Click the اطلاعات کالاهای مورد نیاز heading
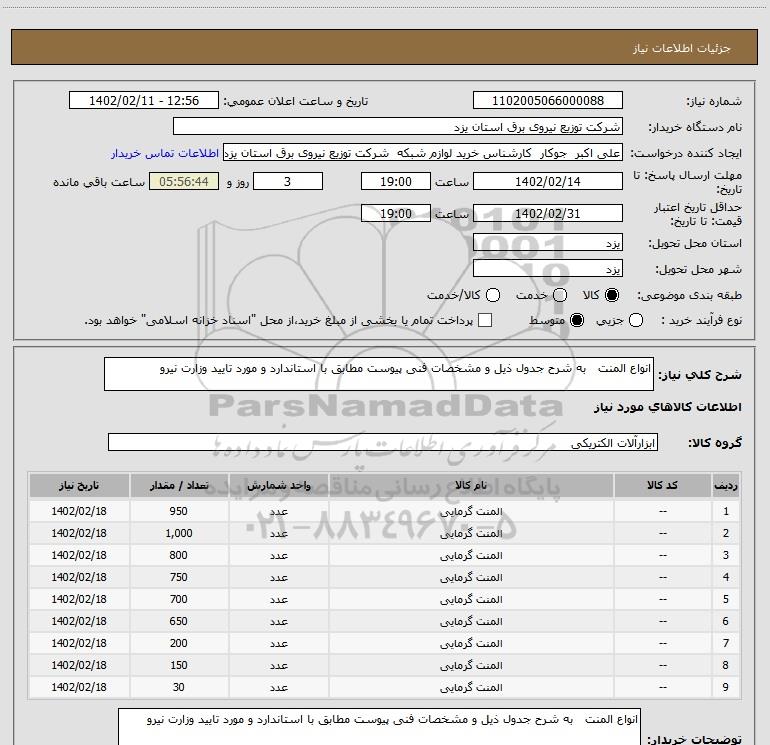This screenshot has width=770, height=745. 668,407
